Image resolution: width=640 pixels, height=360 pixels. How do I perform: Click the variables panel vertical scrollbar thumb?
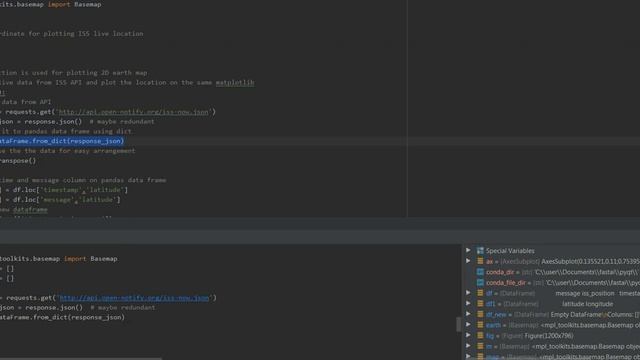458,324
